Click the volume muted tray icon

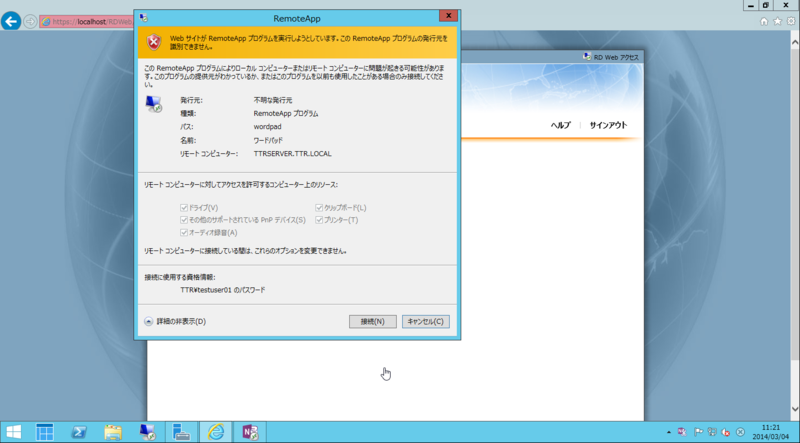727,432
